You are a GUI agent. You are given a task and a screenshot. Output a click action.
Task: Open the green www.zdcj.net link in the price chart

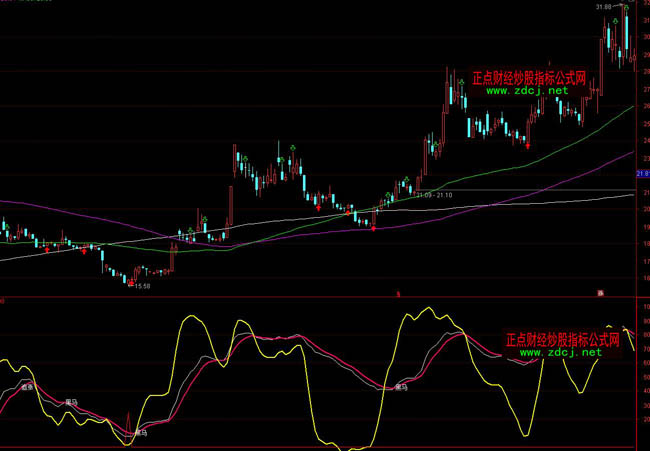click(x=527, y=90)
